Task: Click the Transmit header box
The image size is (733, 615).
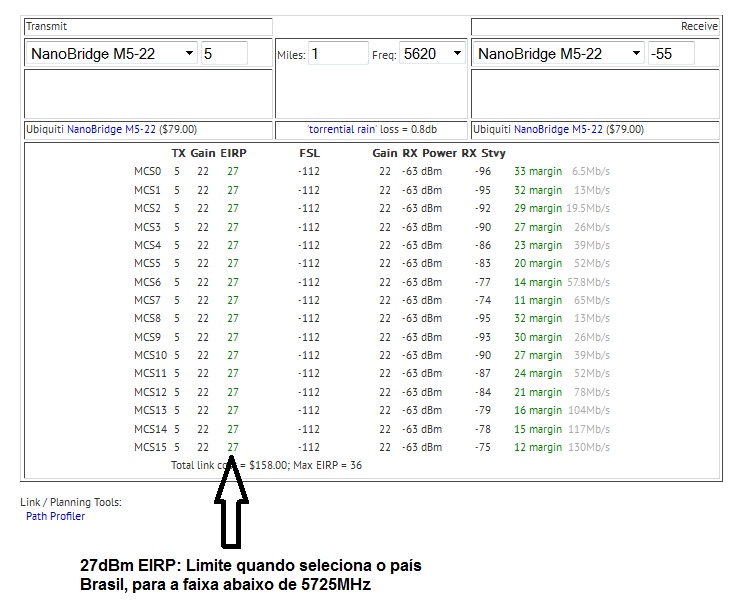Action: tap(148, 27)
